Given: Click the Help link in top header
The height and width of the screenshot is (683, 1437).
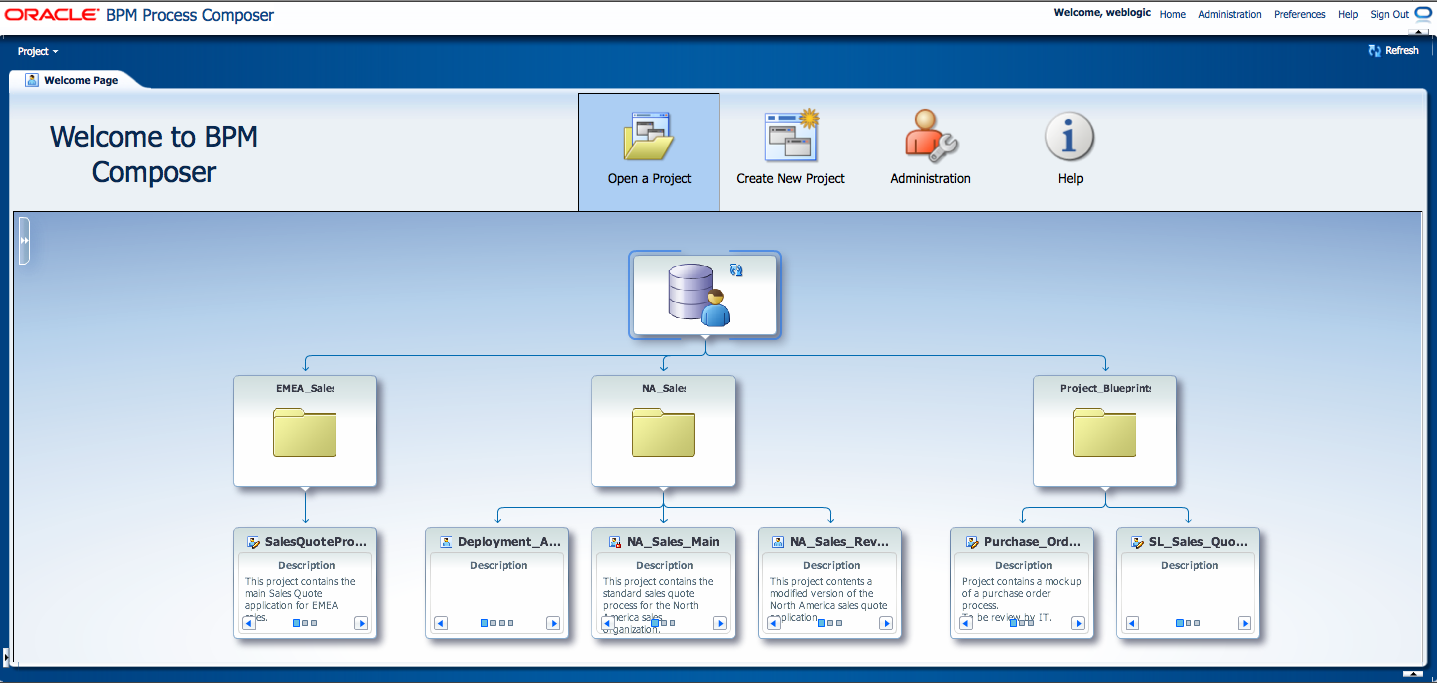Looking at the screenshot, I should point(1348,14).
